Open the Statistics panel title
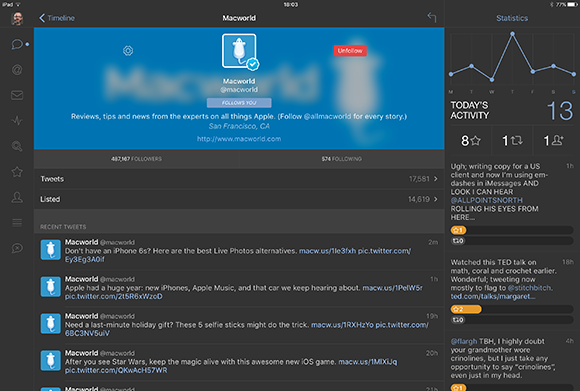The width and height of the screenshot is (580, 391). tap(512, 18)
